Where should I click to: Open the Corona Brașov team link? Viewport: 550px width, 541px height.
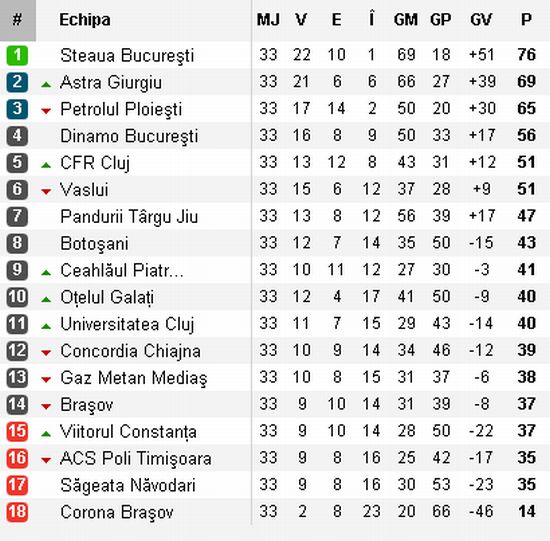click(x=117, y=513)
